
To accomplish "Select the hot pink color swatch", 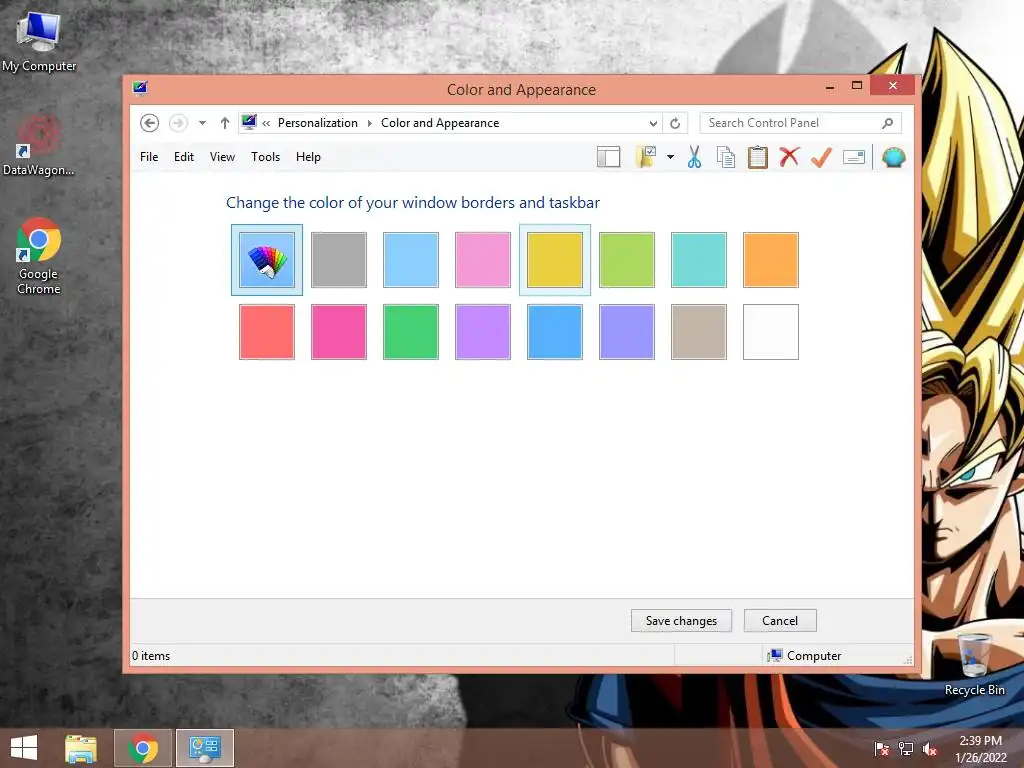I will click(339, 332).
